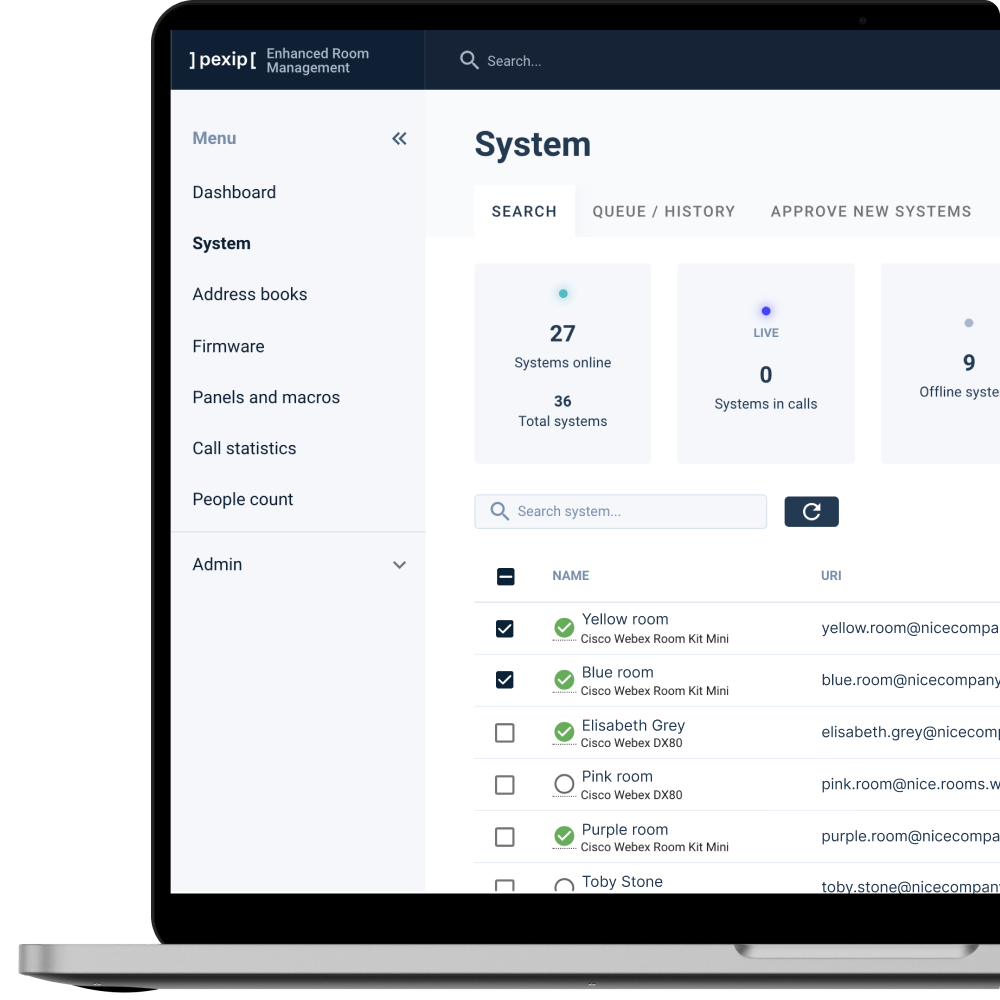Click the green status icon for Elisabeth Grey

(564, 732)
